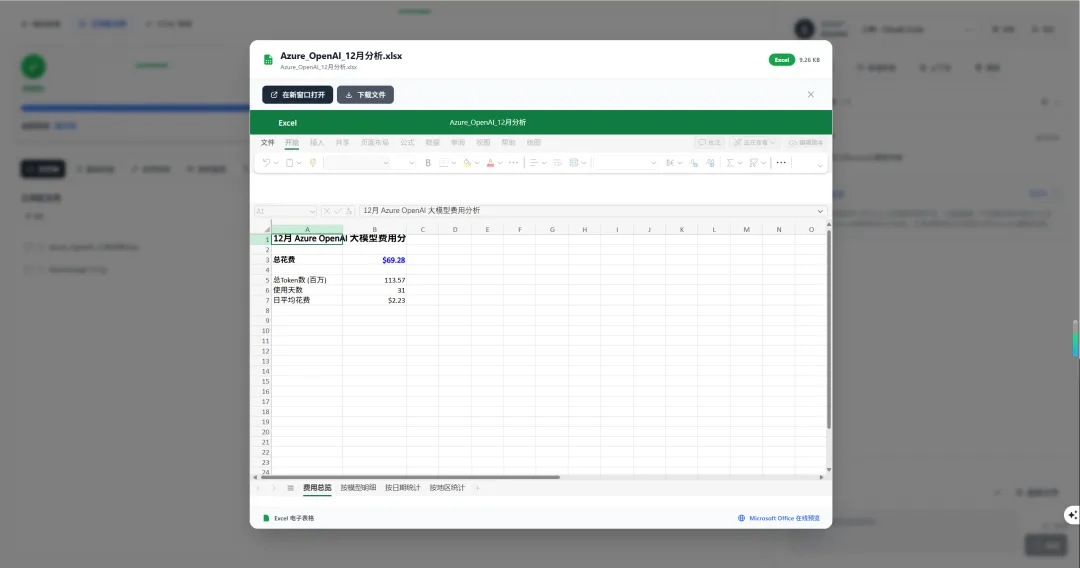Select the 总花费 cell
The height and width of the screenshot is (568, 1080).
pos(307,260)
